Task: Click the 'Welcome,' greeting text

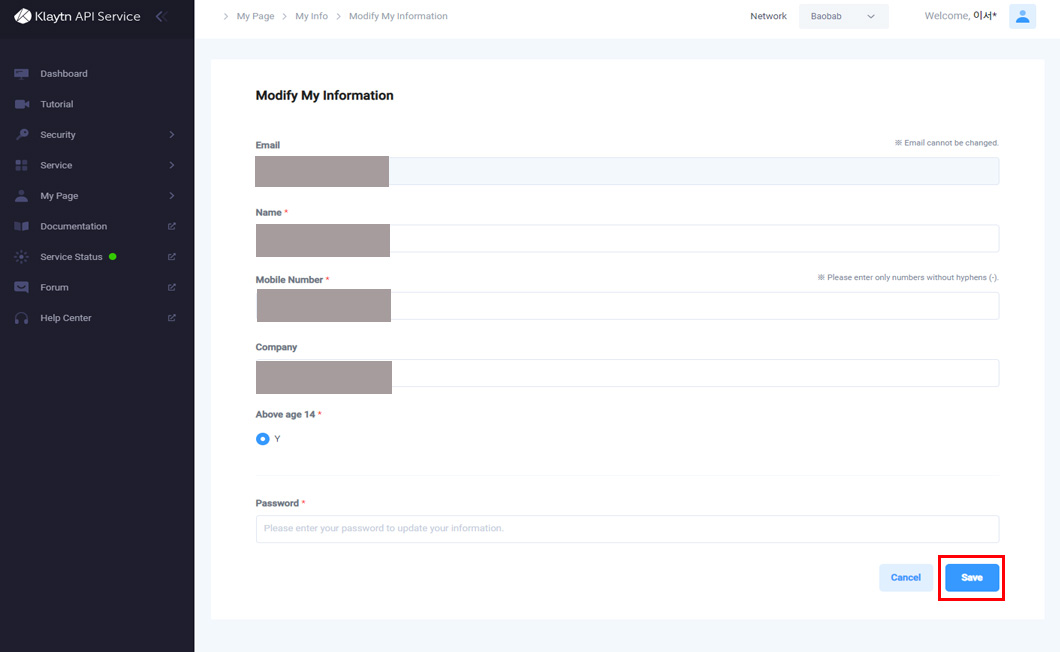Action: click(947, 16)
